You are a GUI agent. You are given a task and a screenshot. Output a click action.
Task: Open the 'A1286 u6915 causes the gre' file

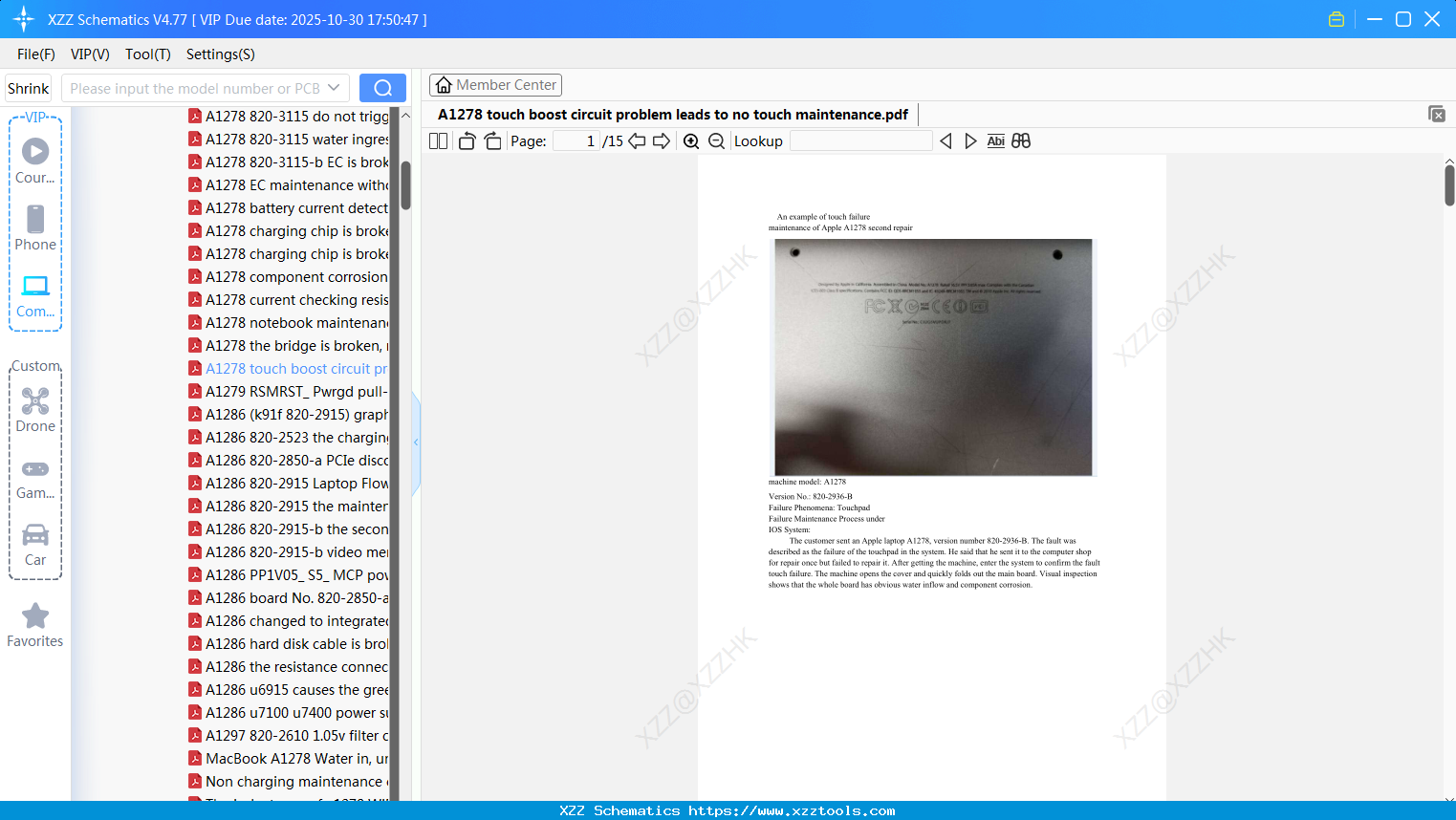[x=288, y=690]
